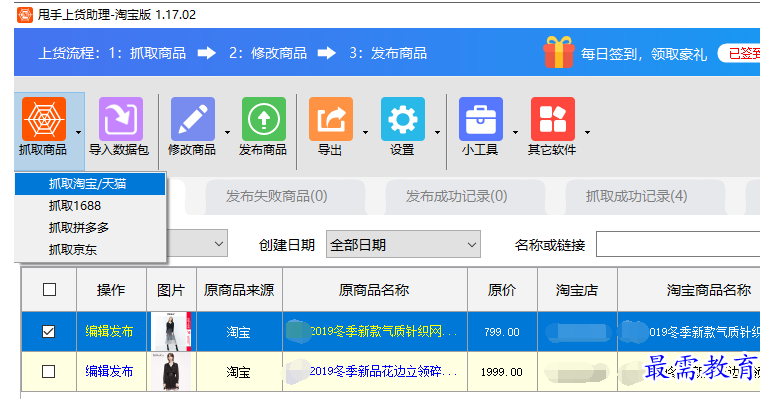The width and height of the screenshot is (766, 399).
Task: Click 编辑发布 in the 799.00 row
Action: click(109, 331)
